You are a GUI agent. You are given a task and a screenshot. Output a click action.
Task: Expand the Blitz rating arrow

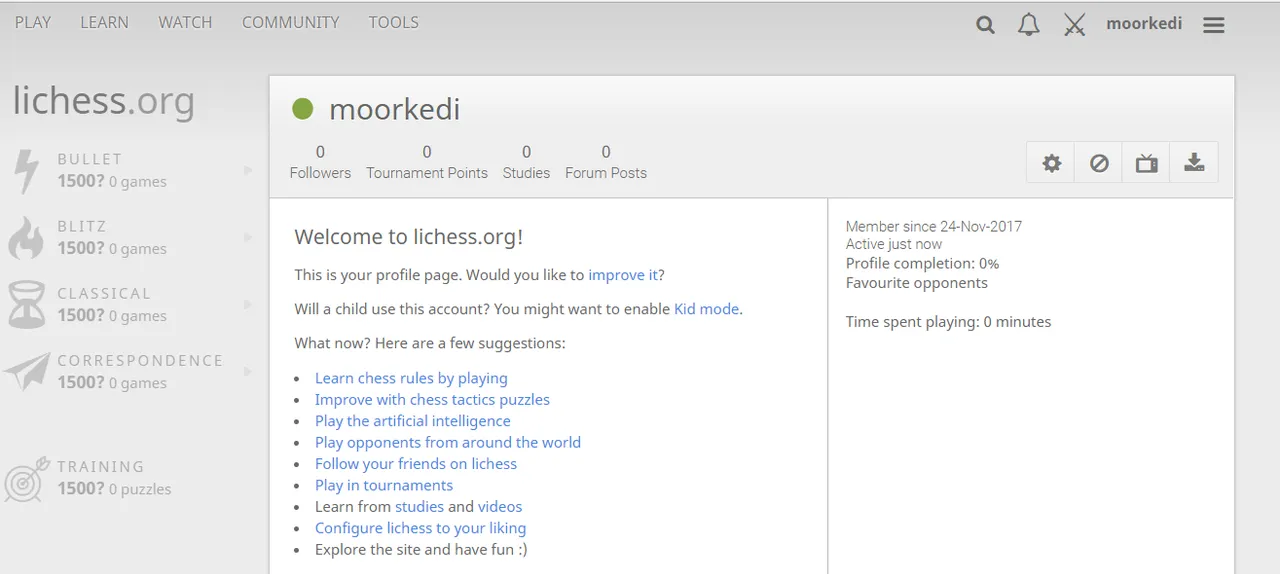pyautogui.click(x=248, y=237)
